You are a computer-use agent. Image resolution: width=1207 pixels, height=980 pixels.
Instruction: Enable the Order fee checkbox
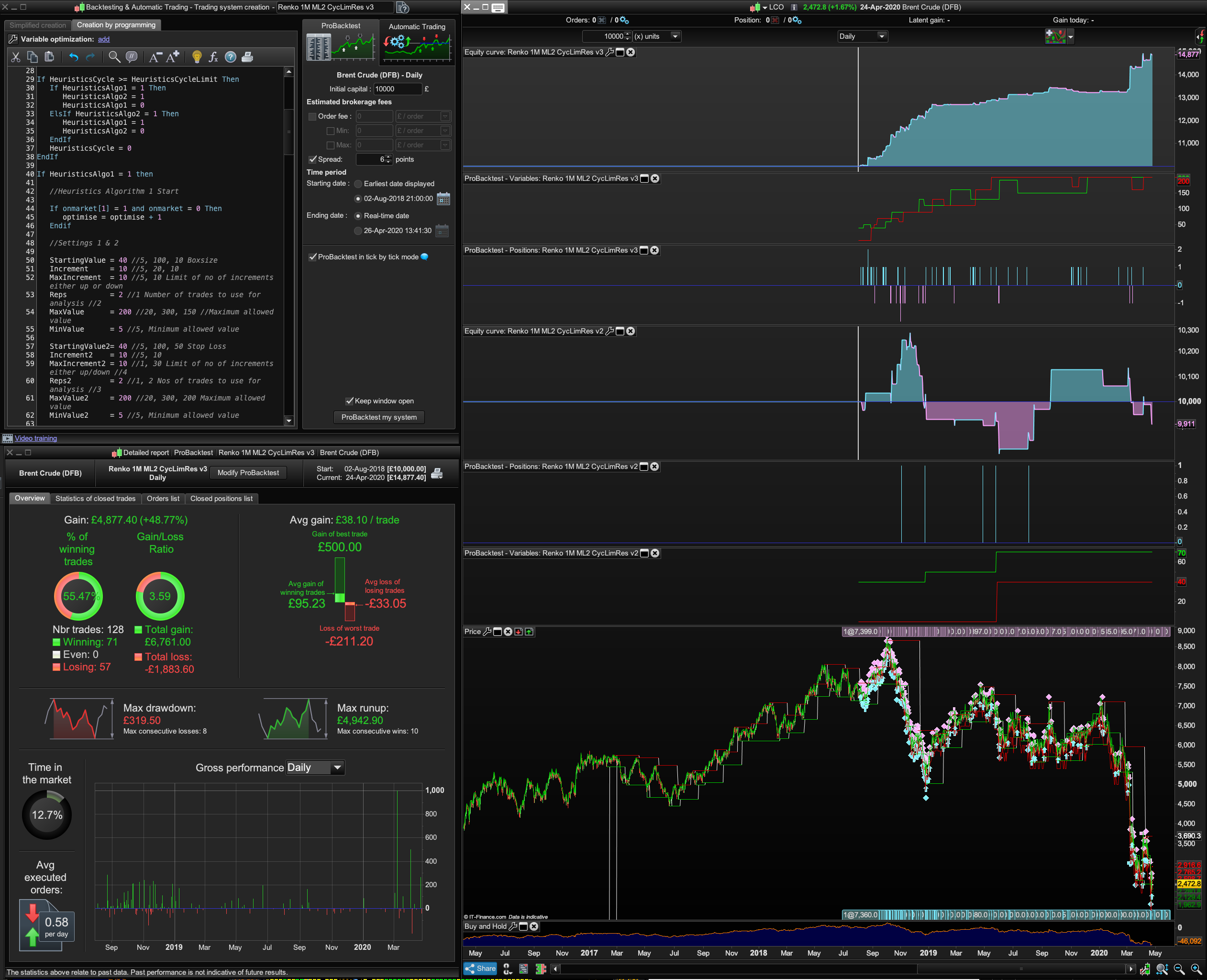click(x=312, y=116)
